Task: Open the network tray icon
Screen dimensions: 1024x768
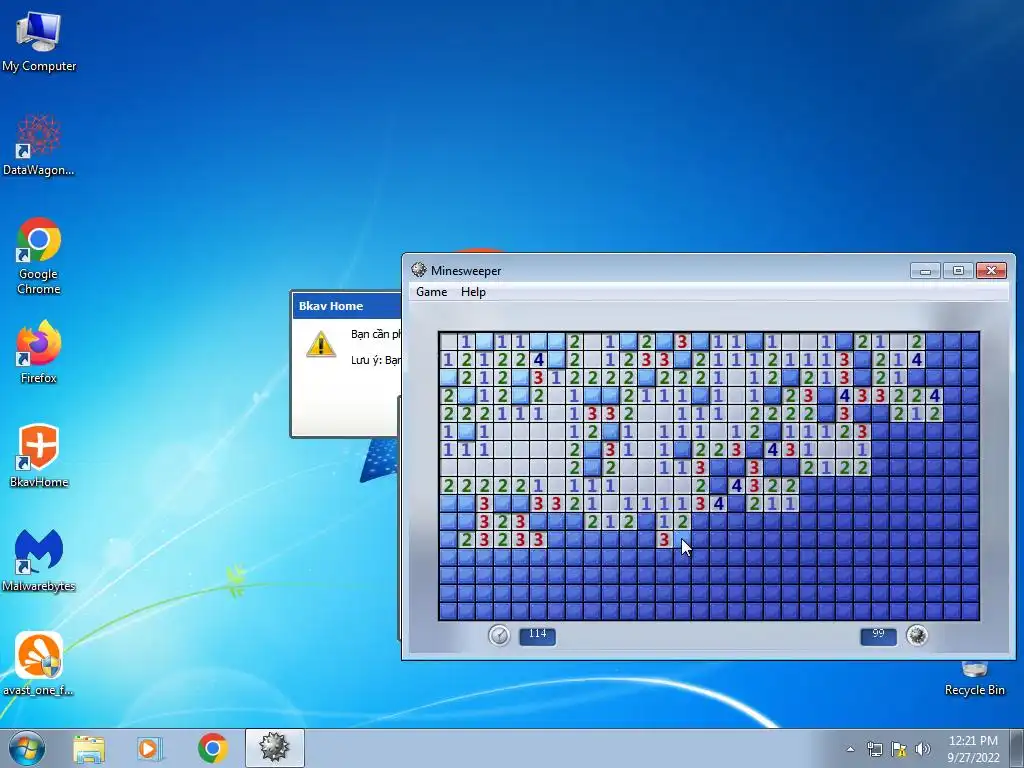Action: (x=874, y=749)
